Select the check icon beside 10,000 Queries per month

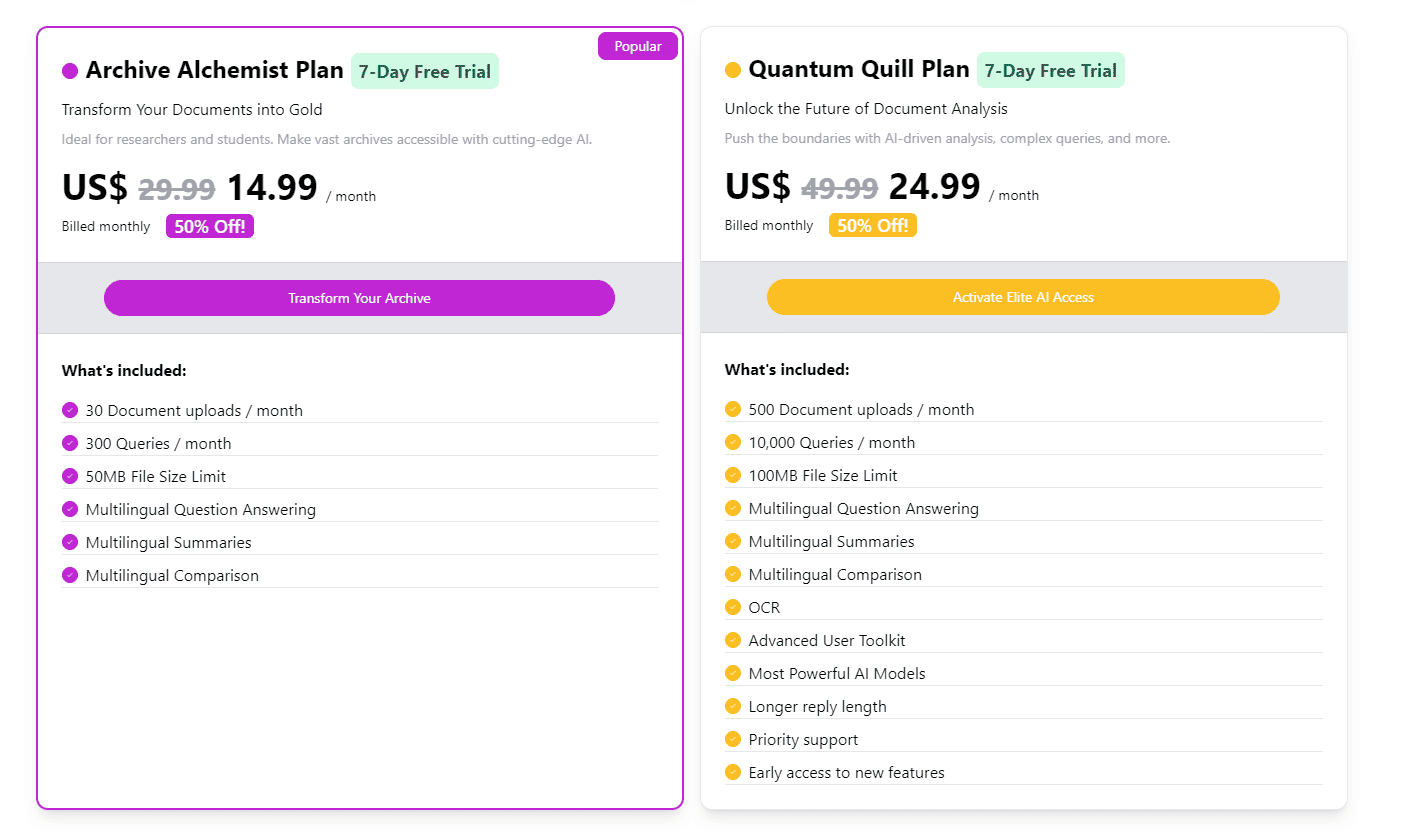tap(733, 442)
